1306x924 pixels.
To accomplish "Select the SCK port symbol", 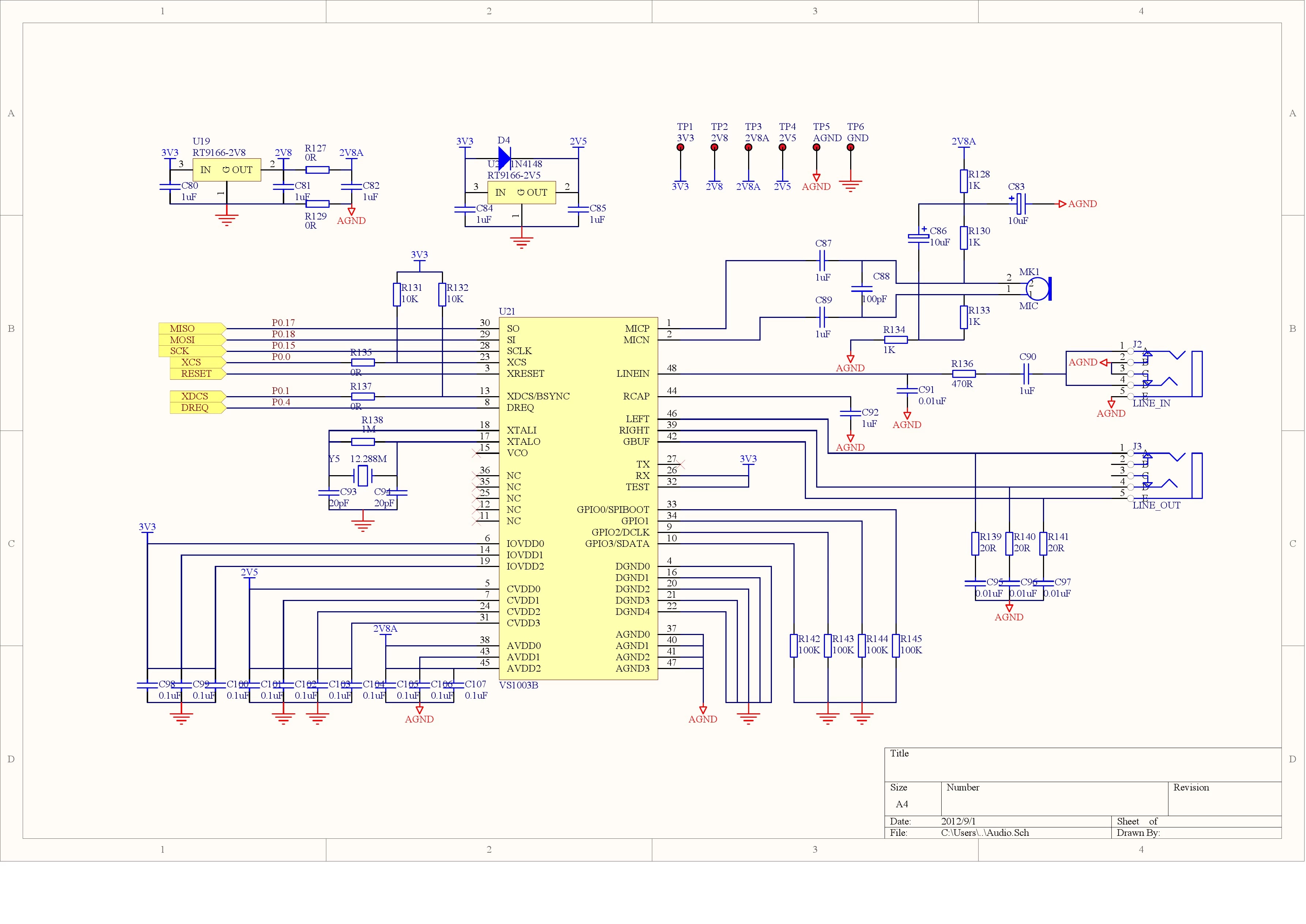I will 192,351.
